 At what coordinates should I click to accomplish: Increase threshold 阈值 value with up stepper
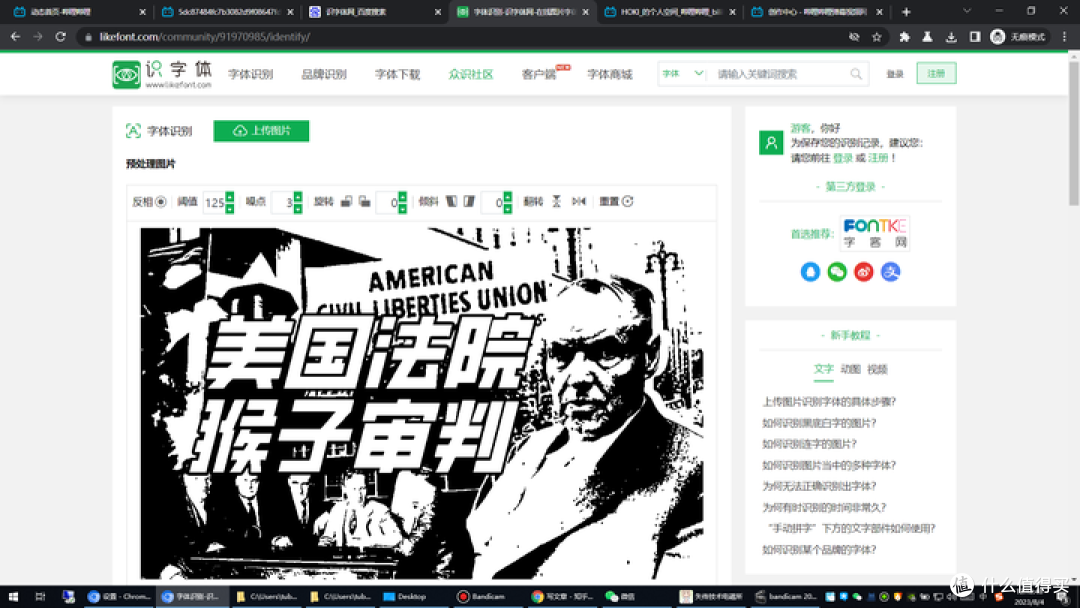click(229, 197)
